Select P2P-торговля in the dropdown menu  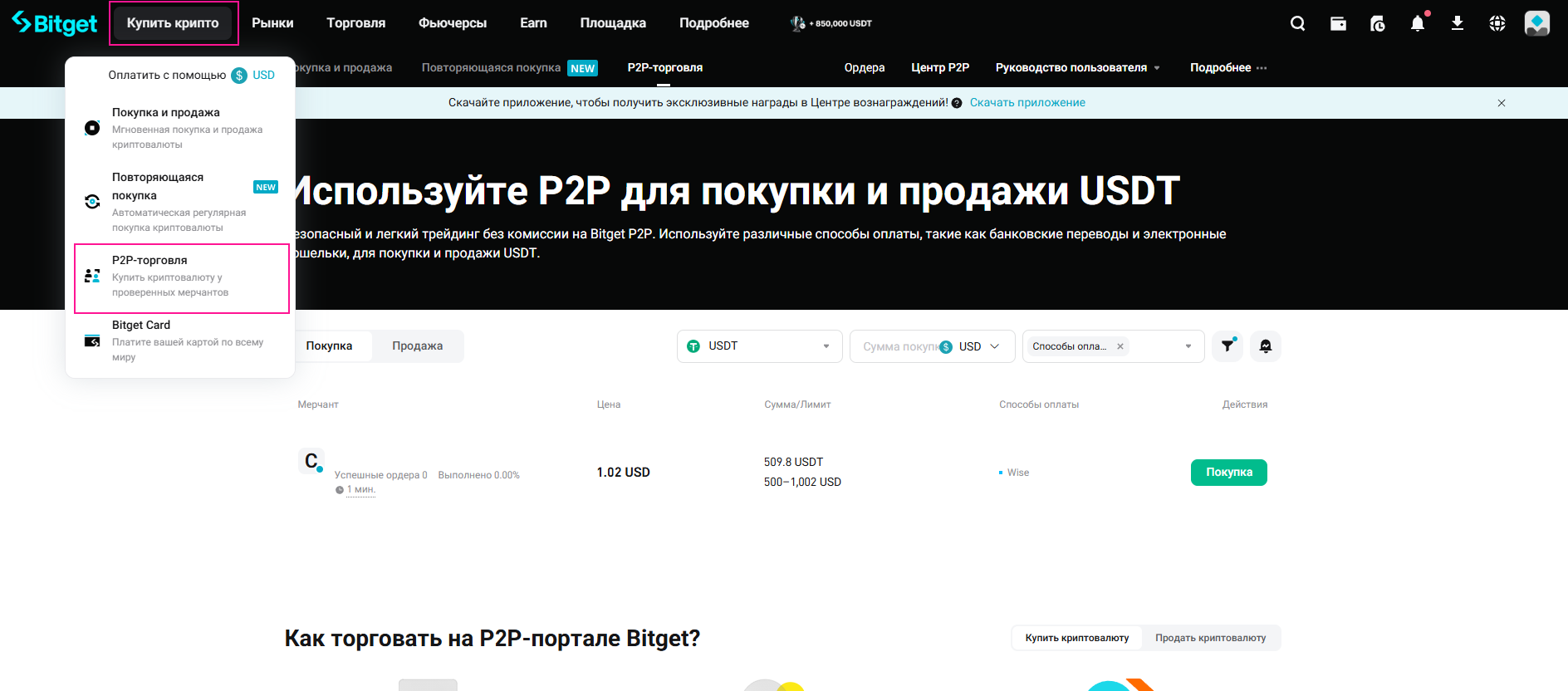coord(182,277)
